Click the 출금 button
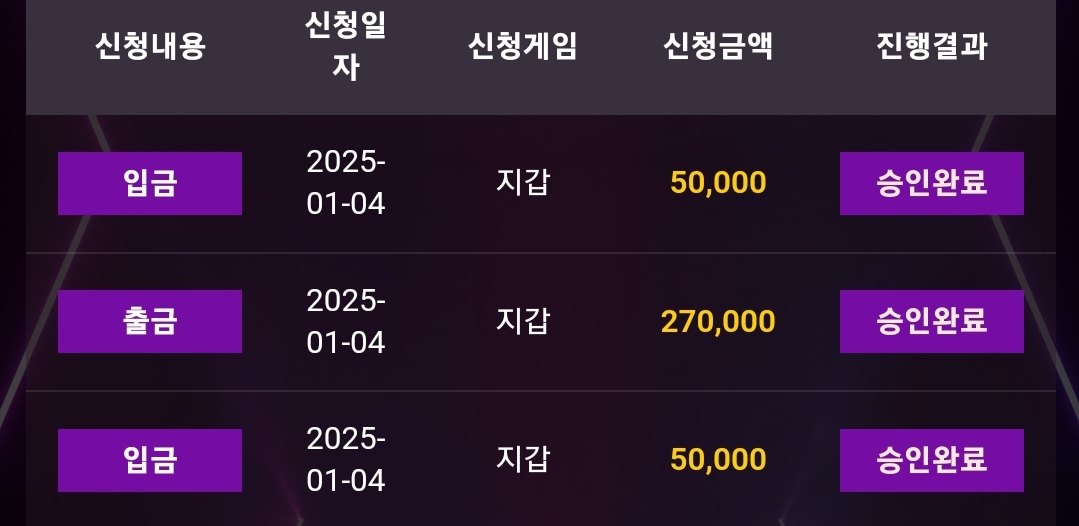 point(150,321)
